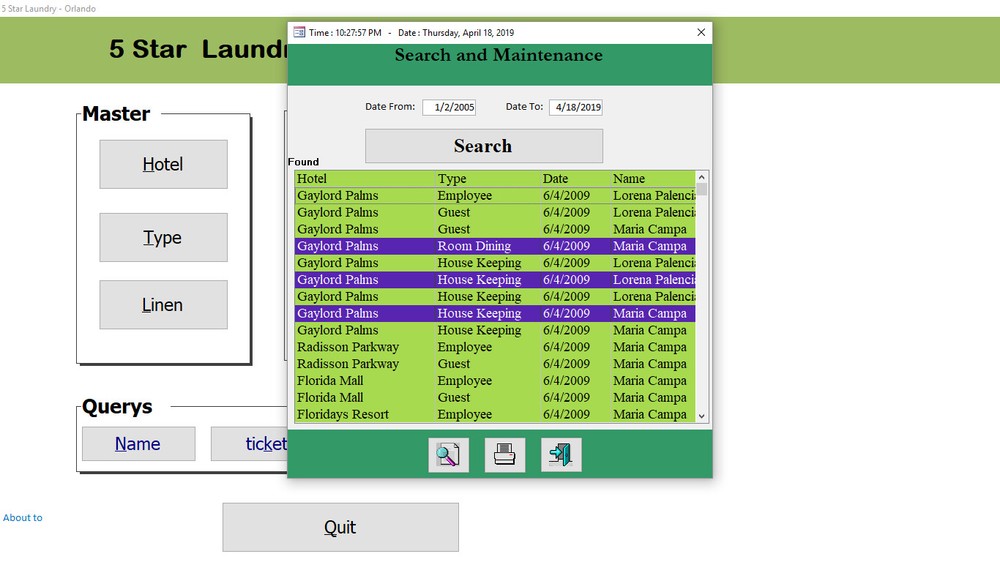This screenshot has height=562, width=1000.
Task: Close the Search and Maintenance dialog
Action: tap(701, 33)
